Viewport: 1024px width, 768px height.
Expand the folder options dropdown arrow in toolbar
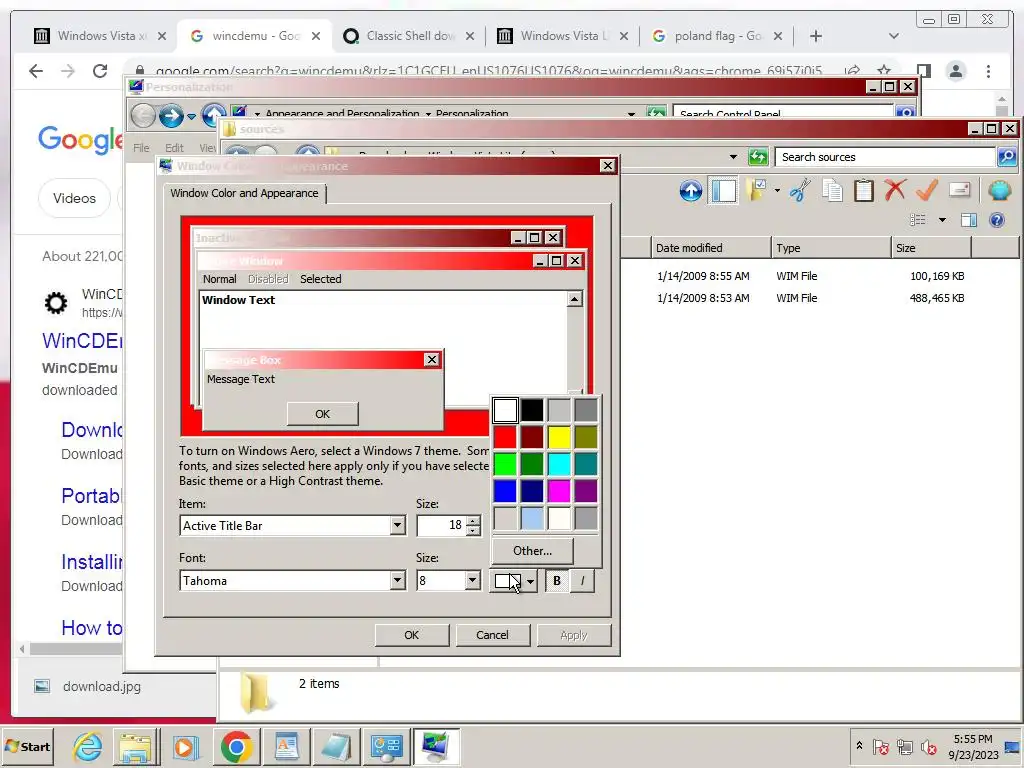pos(777,191)
